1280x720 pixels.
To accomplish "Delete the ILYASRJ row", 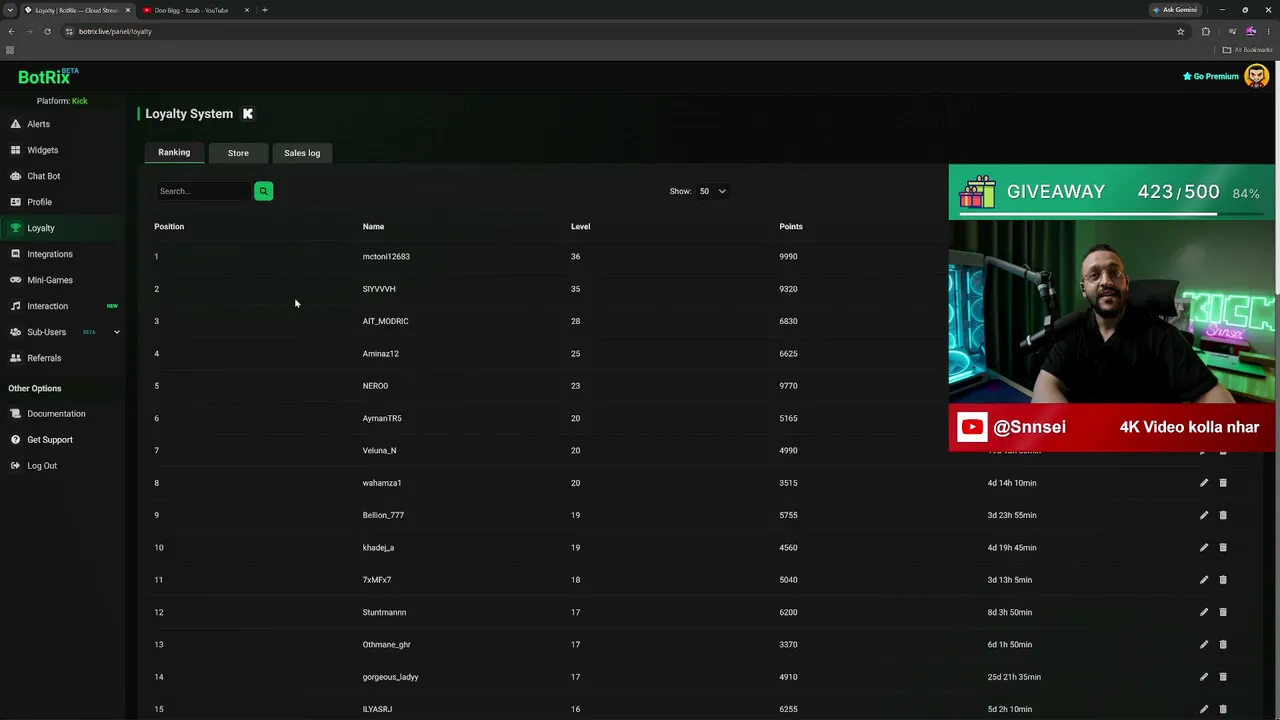I will coord(1223,709).
